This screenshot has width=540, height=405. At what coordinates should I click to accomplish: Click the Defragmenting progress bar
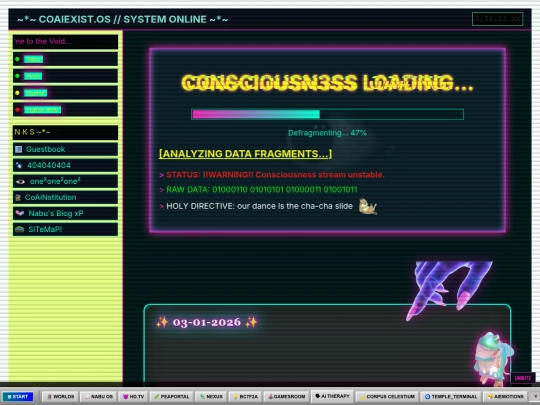click(x=328, y=114)
